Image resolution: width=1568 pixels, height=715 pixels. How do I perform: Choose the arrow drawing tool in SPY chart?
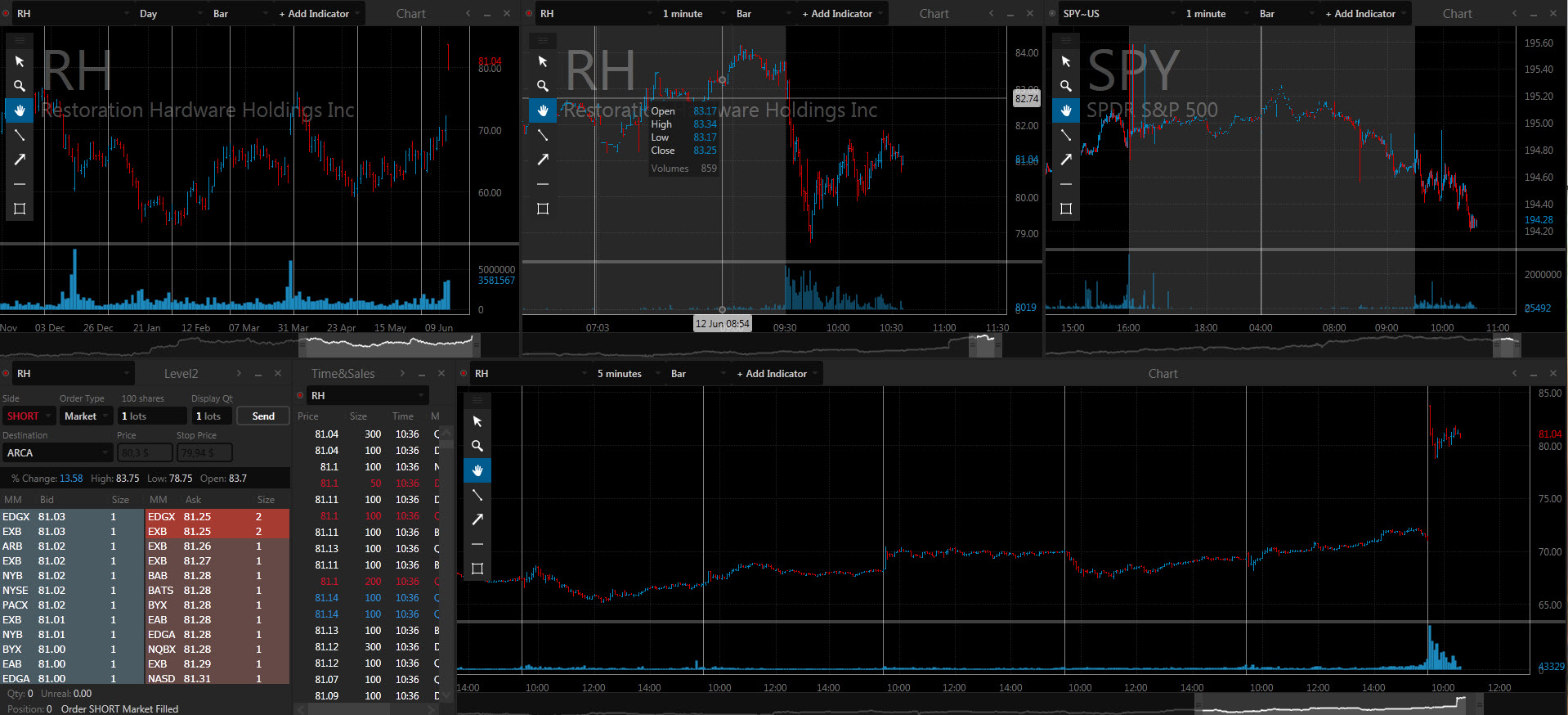(1066, 160)
